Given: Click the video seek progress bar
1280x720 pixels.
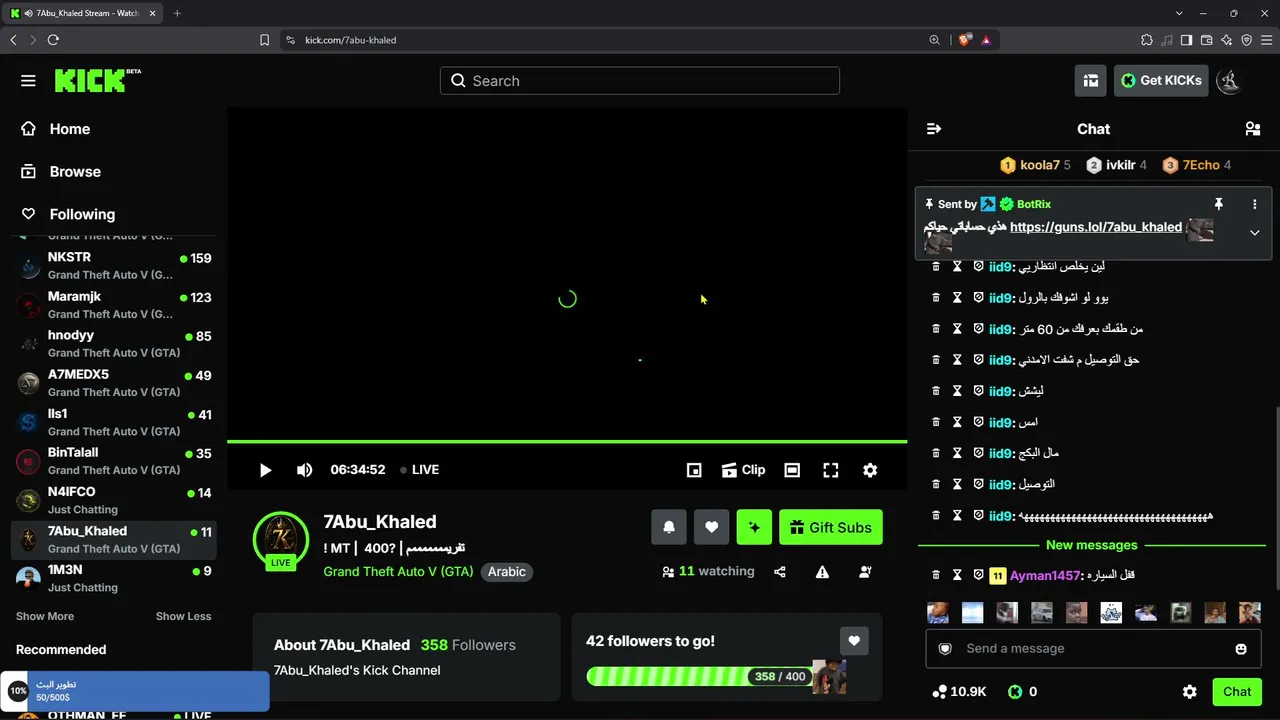Looking at the screenshot, I should 567,441.
